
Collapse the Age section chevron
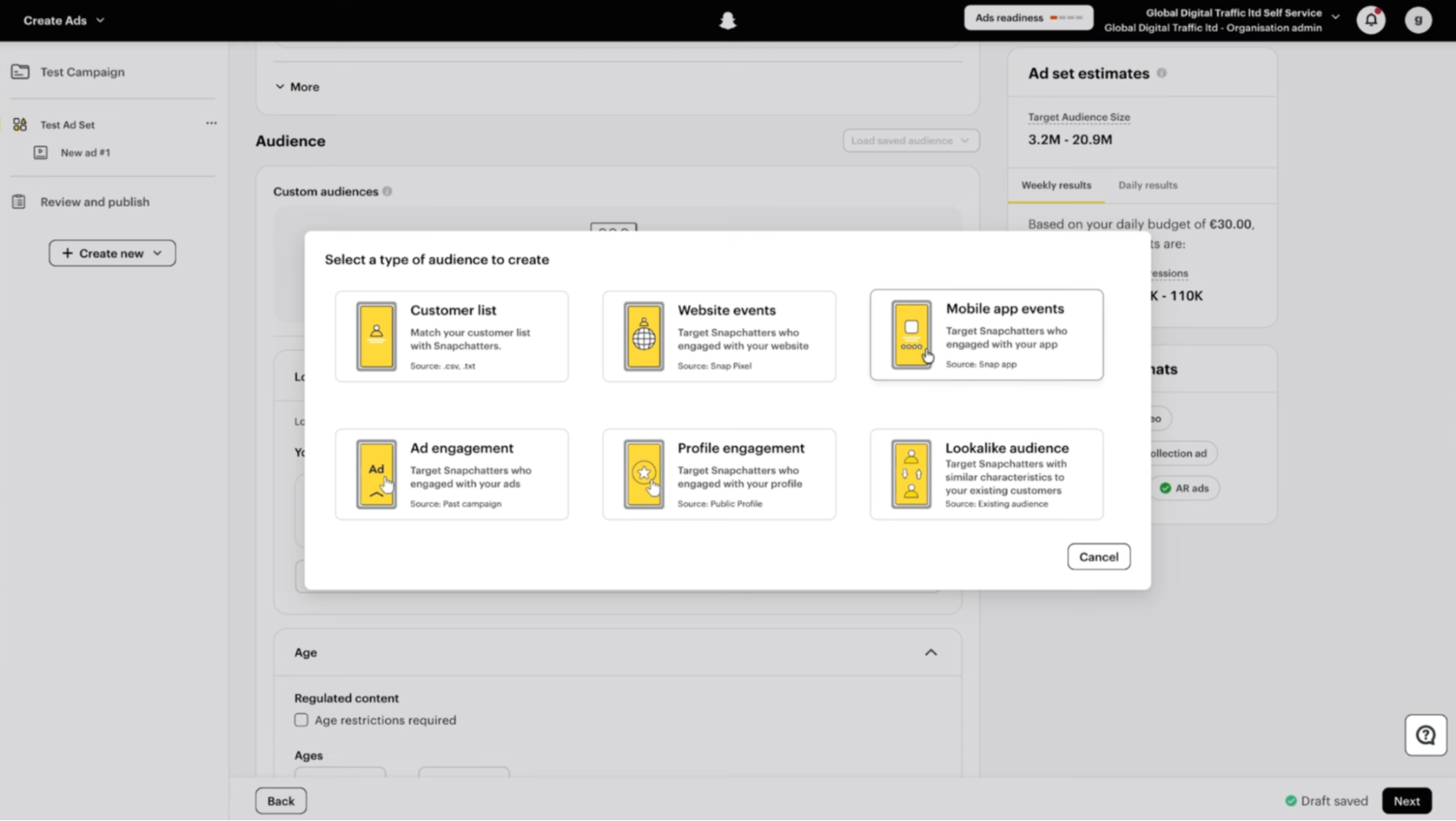pos(931,652)
